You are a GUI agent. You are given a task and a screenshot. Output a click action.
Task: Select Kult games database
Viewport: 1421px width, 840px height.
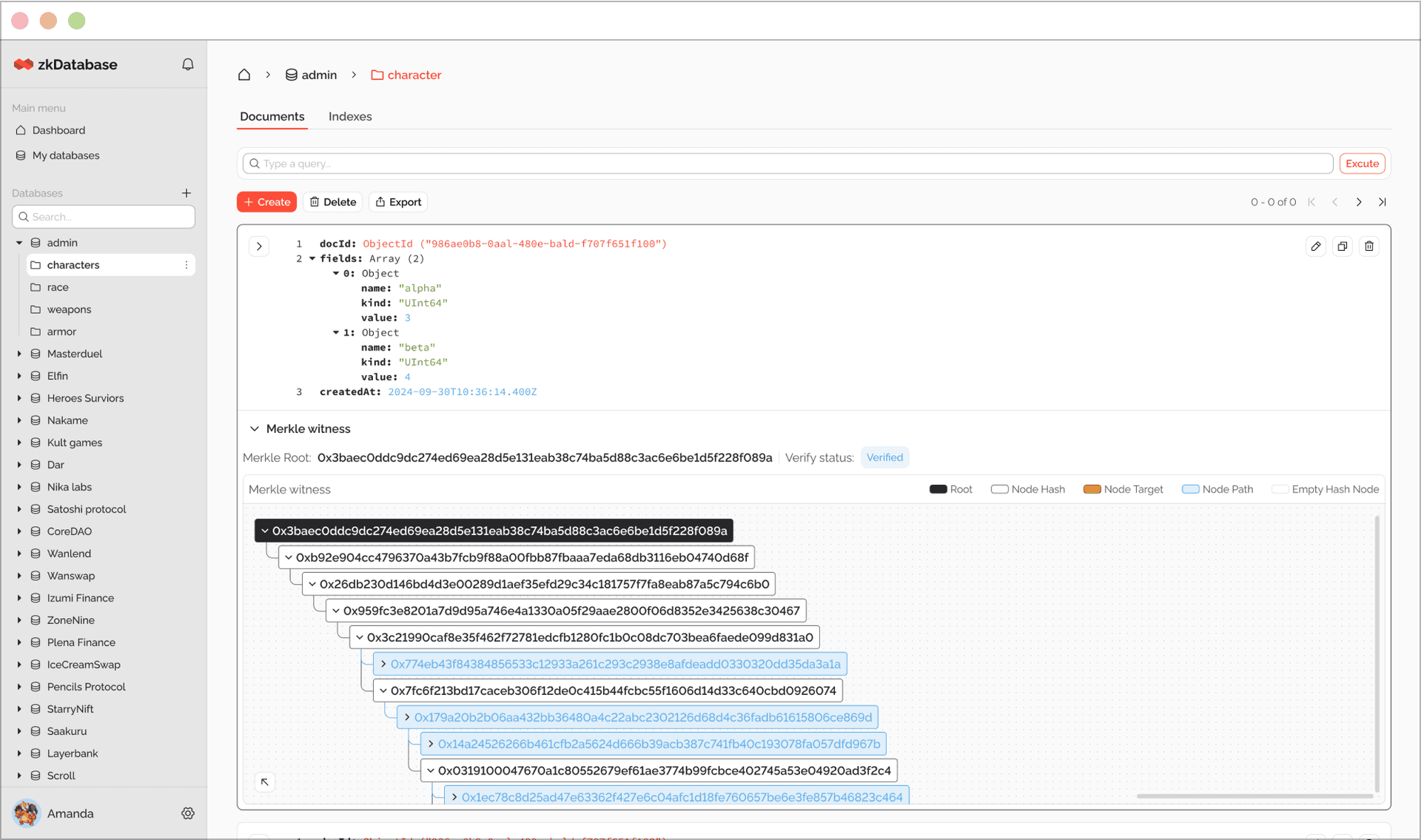[75, 443]
